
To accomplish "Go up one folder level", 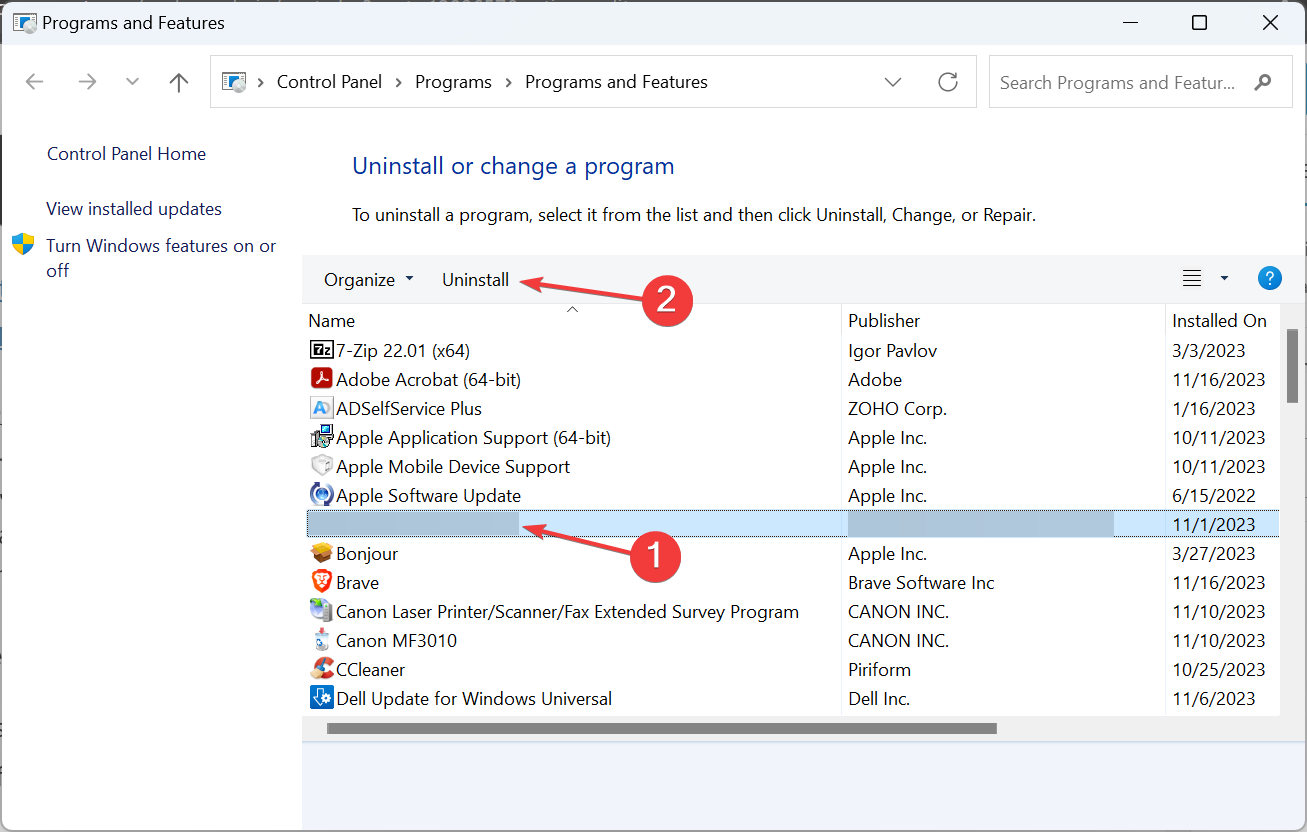I will pyautogui.click(x=179, y=82).
